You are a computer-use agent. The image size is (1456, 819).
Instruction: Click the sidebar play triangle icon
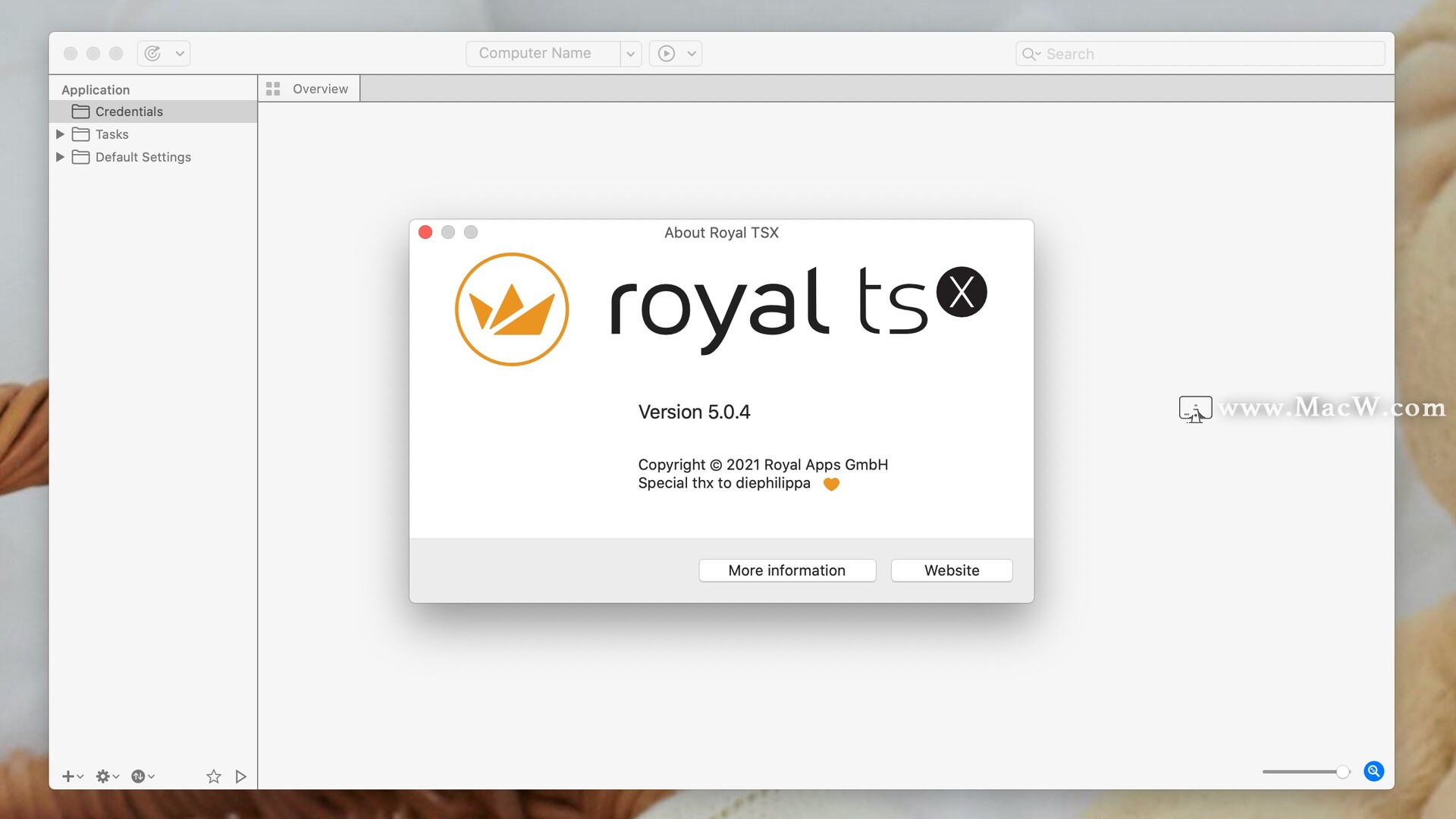(240, 776)
